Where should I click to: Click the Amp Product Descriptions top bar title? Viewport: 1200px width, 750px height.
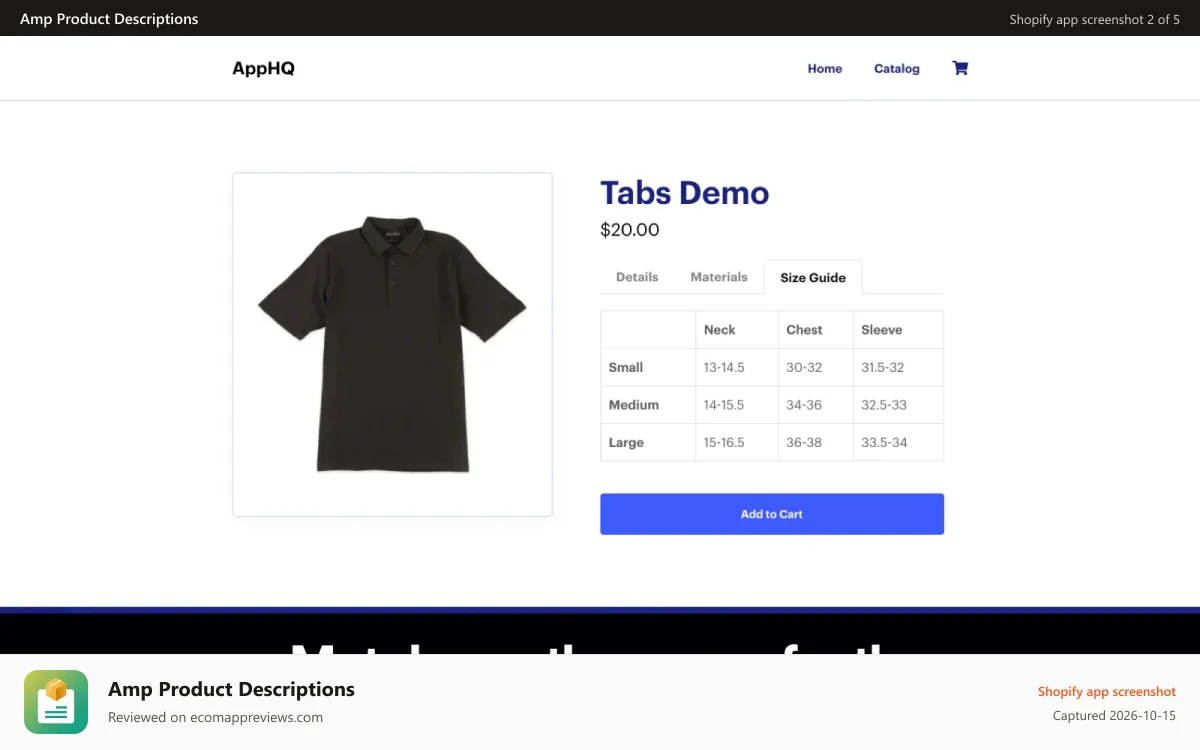click(x=109, y=19)
